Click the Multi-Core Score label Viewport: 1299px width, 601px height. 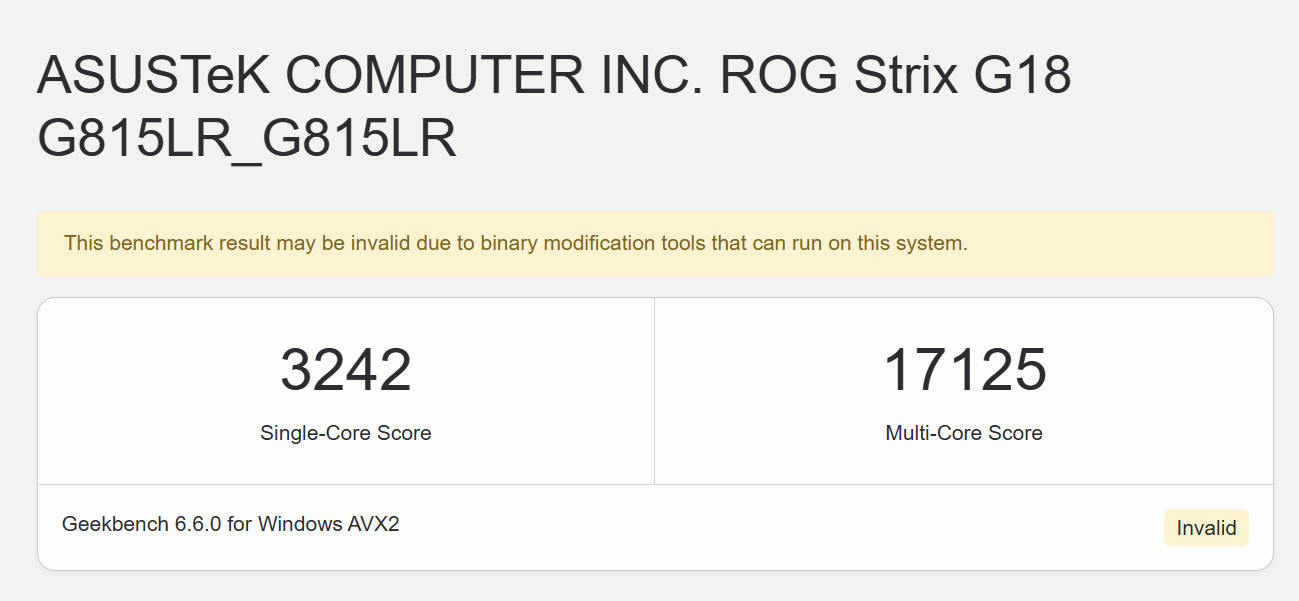[964, 433]
